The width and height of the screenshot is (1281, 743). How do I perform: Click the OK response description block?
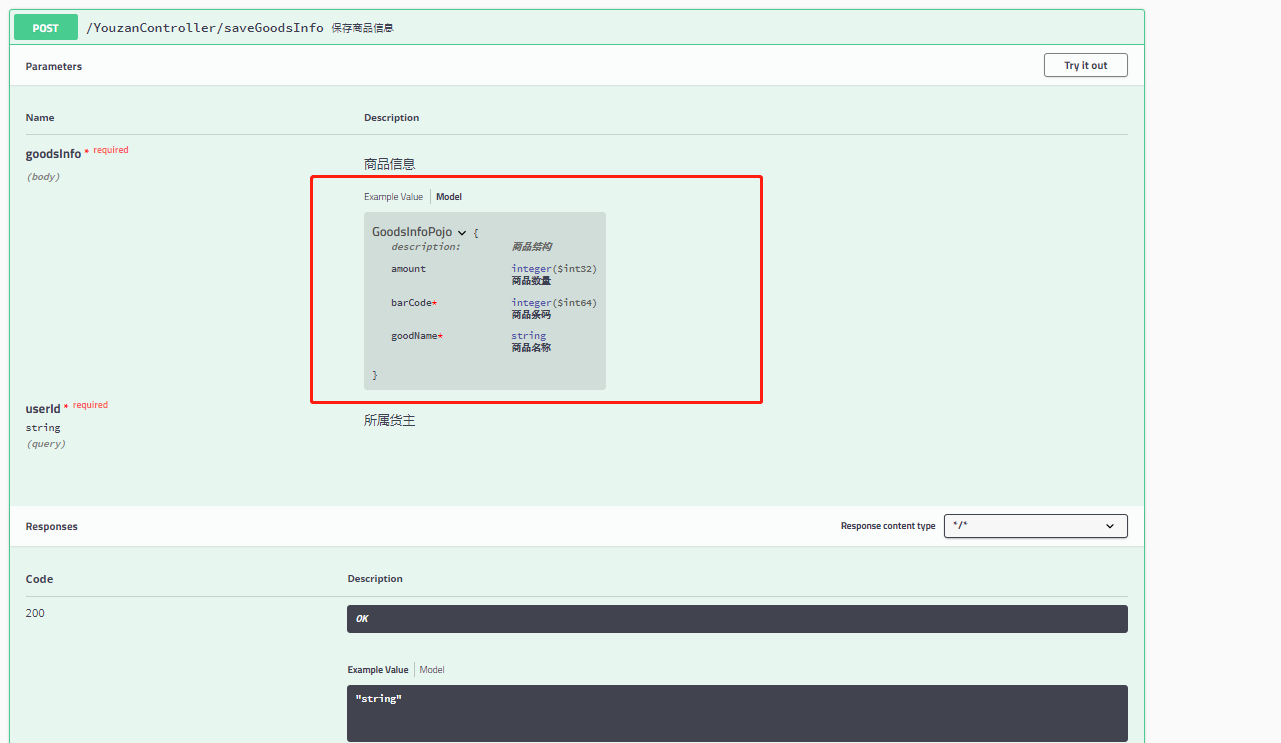tap(737, 619)
